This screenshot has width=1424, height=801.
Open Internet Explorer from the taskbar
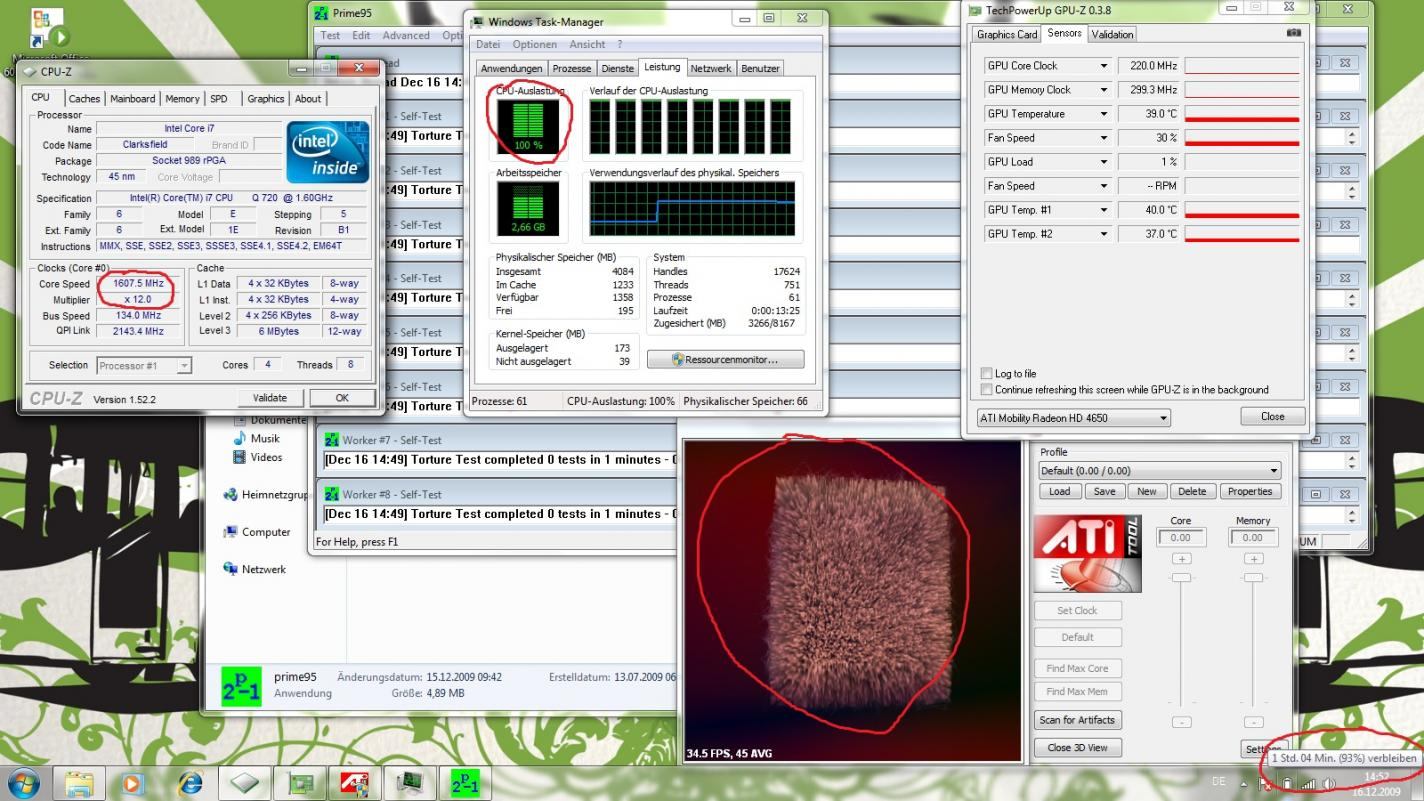[x=189, y=782]
